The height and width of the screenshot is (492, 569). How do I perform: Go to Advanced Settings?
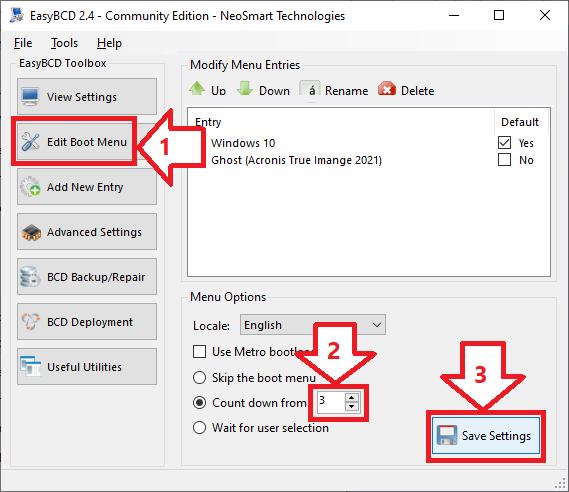[x=87, y=231]
